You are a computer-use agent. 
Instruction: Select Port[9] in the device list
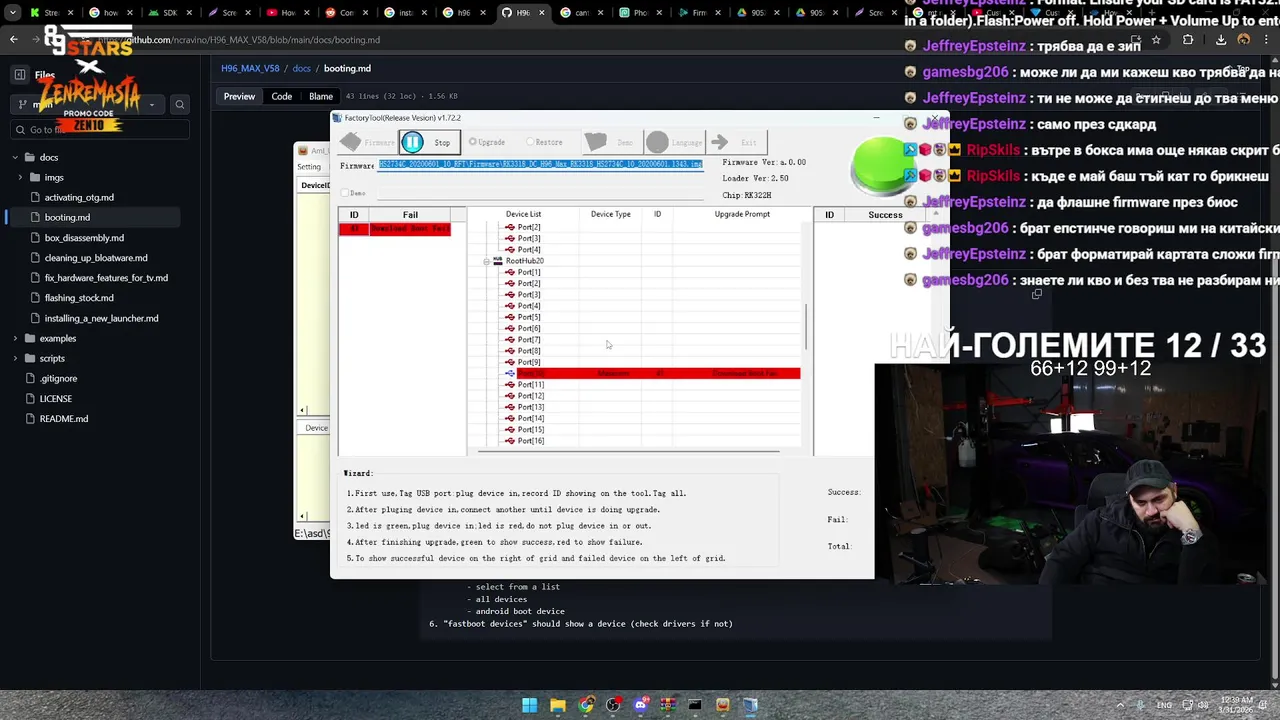(x=529, y=362)
